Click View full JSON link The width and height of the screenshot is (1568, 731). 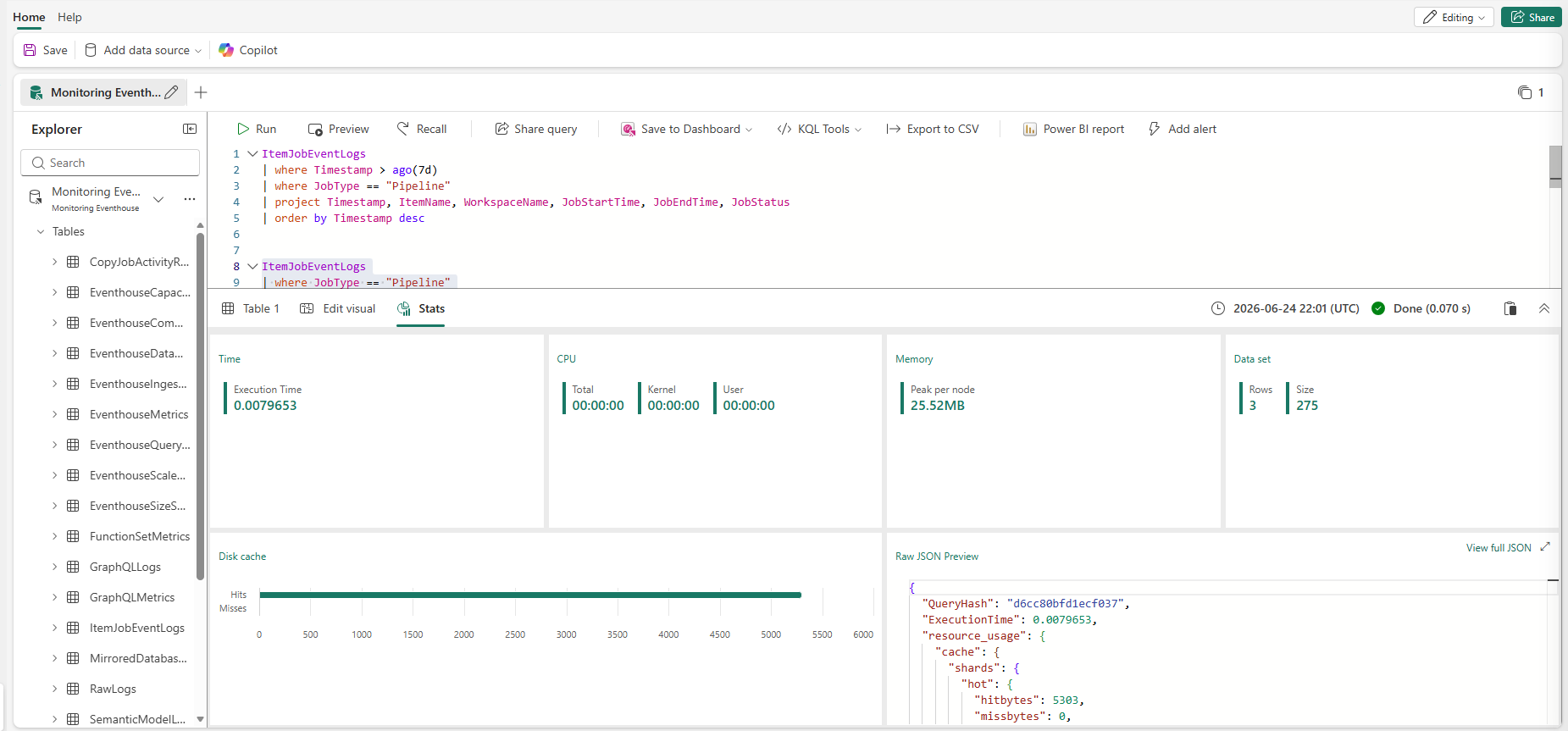click(1499, 548)
